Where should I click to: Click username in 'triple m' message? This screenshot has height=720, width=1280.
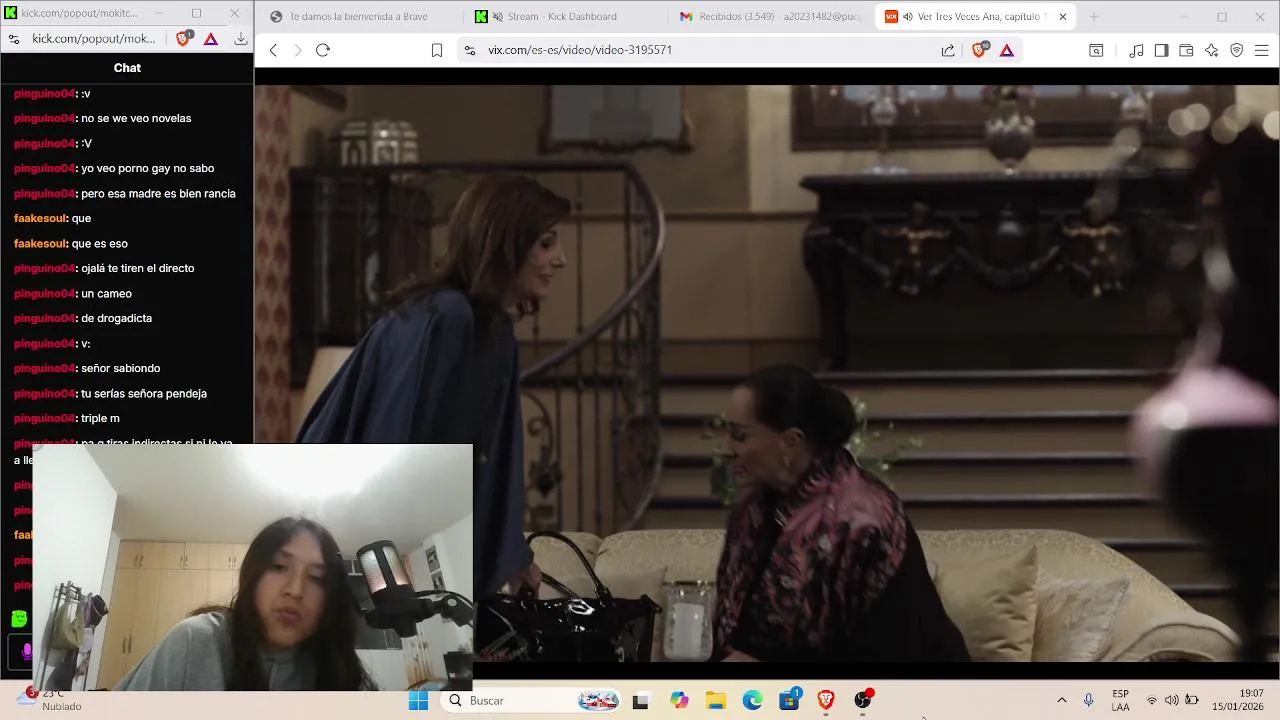[45, 418]
